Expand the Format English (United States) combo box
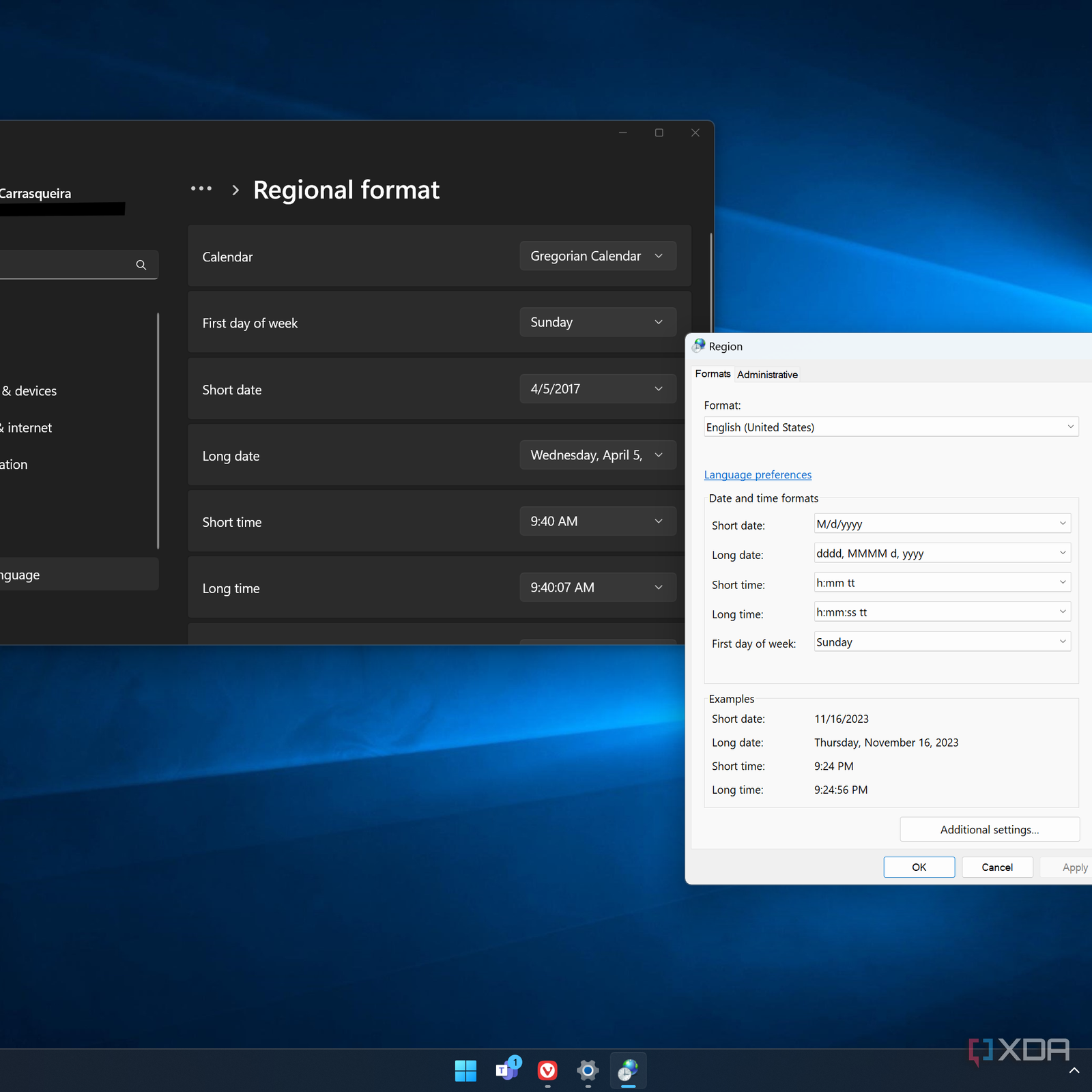1092x1092 pixels. [x=891, y=427]
